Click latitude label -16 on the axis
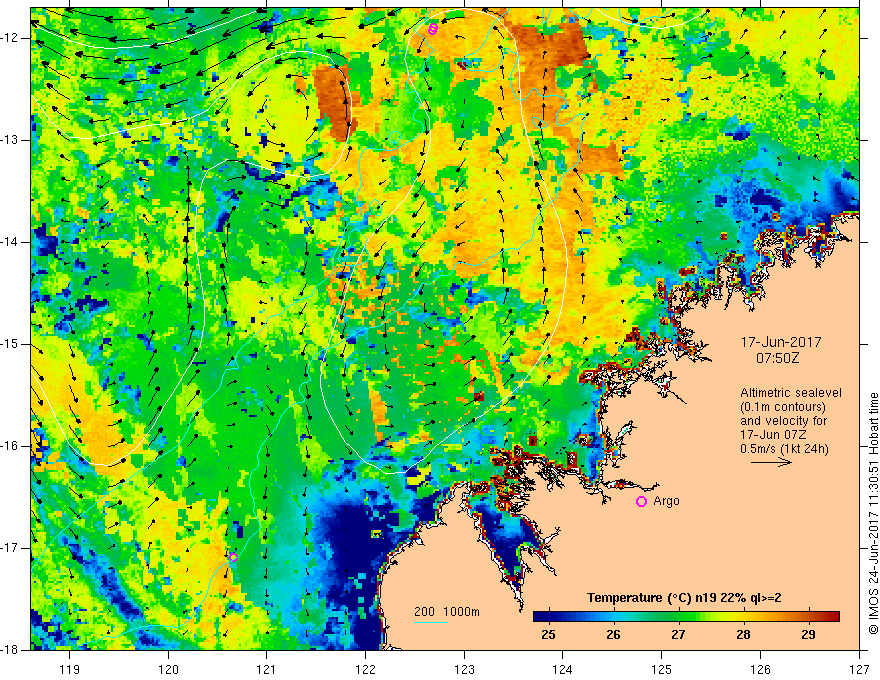Image resolution: width=880 pixels, height=680 pixels. 10,446
